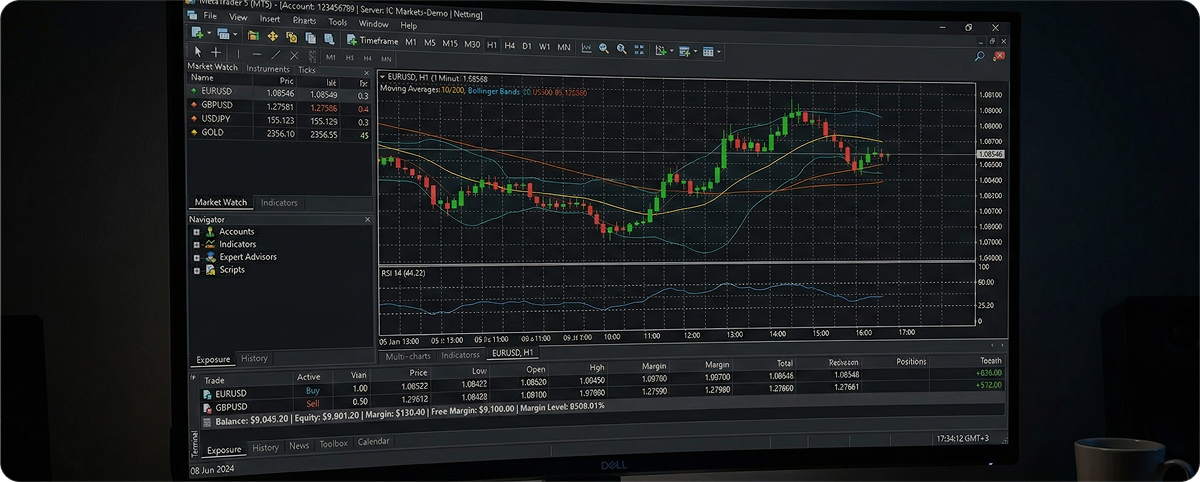The image size is (1200, 482).
Task: Open the News tab in Terminal
Action: 299,445
